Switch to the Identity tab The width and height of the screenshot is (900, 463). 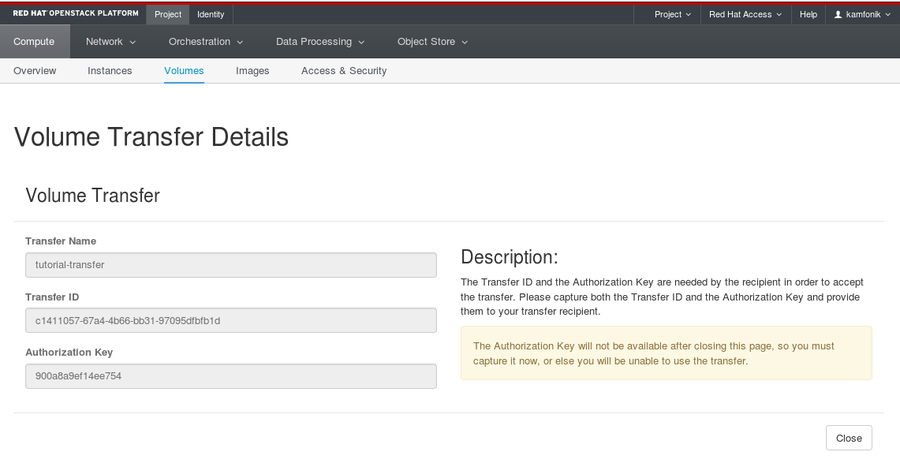211,14
